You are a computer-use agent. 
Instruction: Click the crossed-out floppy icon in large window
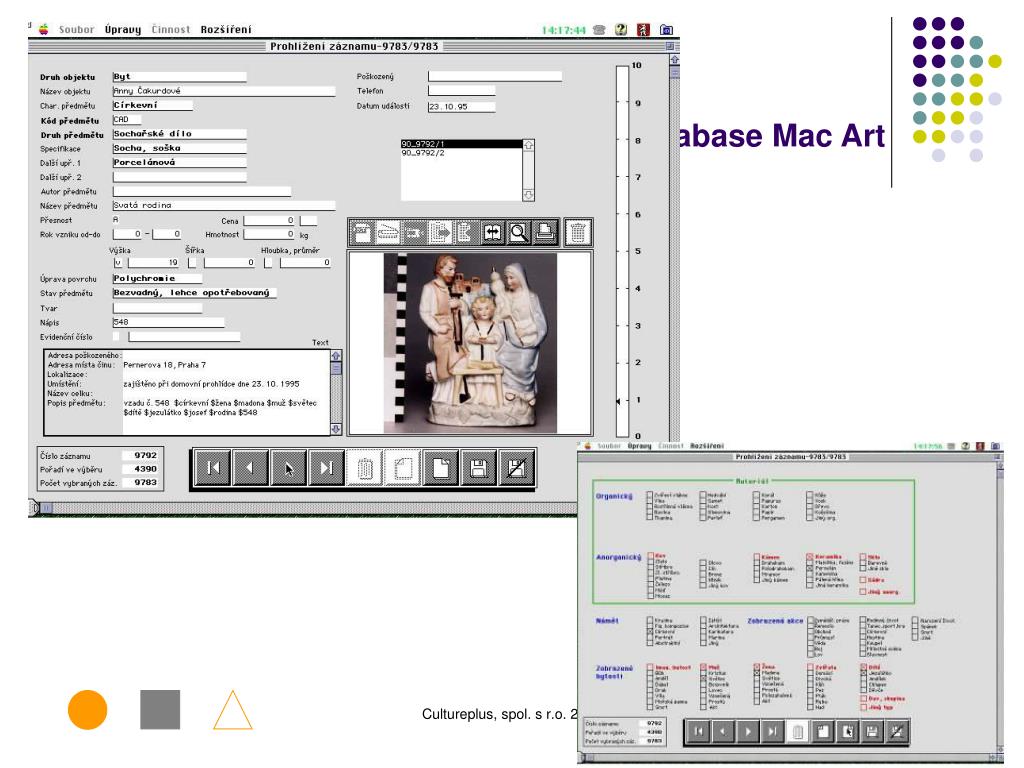[x=517, y=468]
